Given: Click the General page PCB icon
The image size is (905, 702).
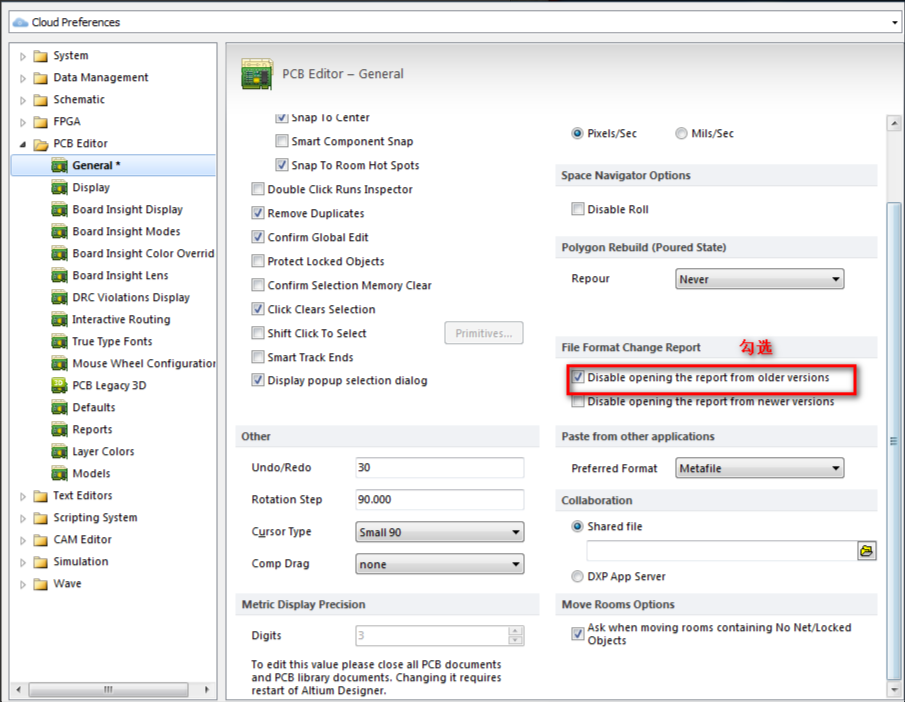Looking at the screenshot, I should point(59,166).
